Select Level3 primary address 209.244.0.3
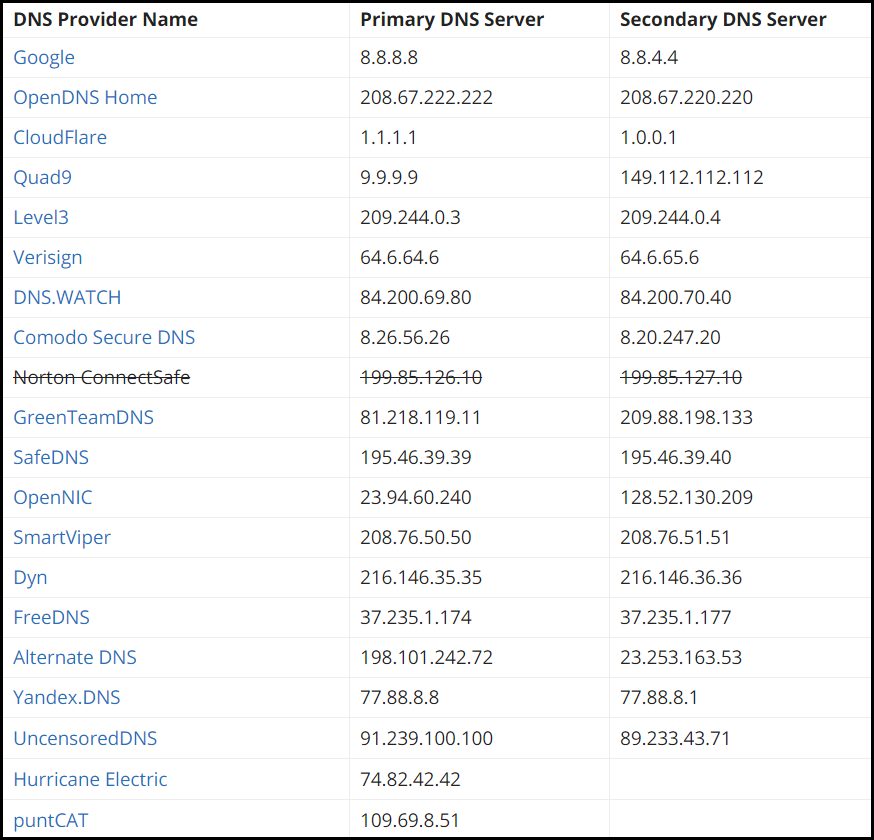This screenshot has width=874, height=840. tap(410, 217)
